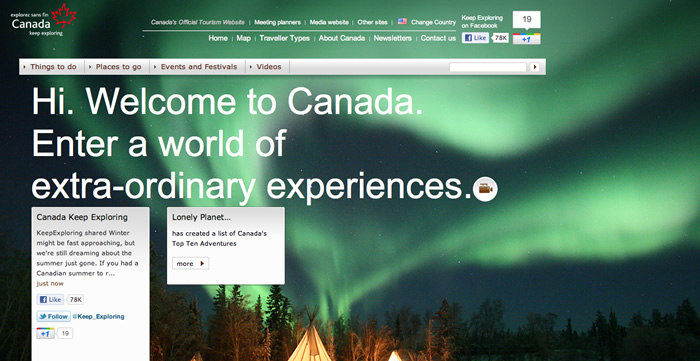The image size is (700, 361).
Task: Click the Google +1 button in header
Action: point(526,39)
